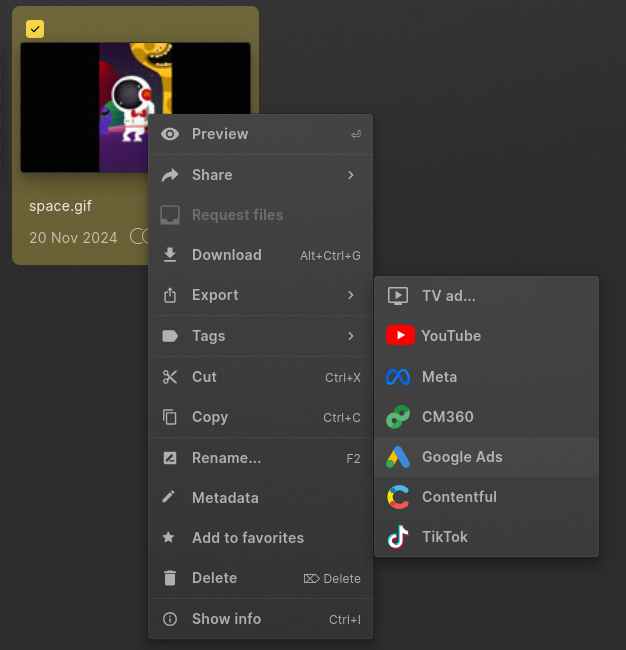Click the Delete trash can icon
Screen dimensions: 626x650
pos(170,578)
